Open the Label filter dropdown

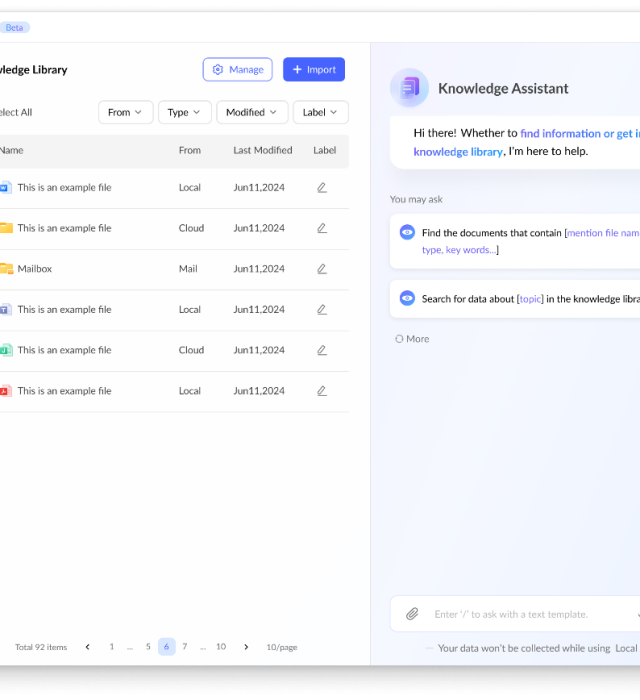(x=320, y=112)
